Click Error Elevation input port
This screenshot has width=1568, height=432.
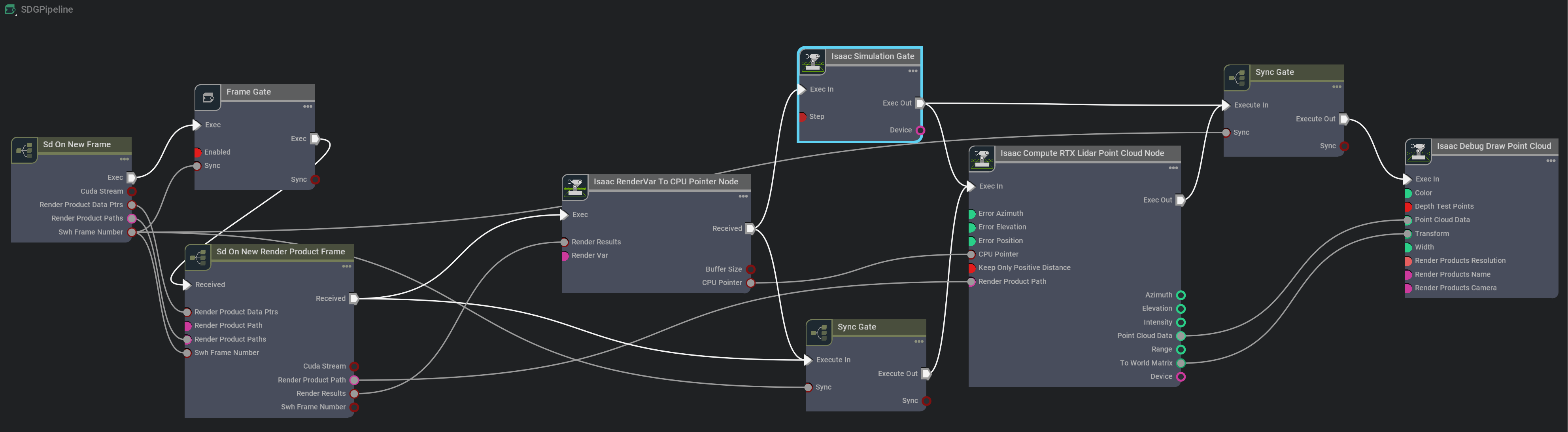coord(971,227)
